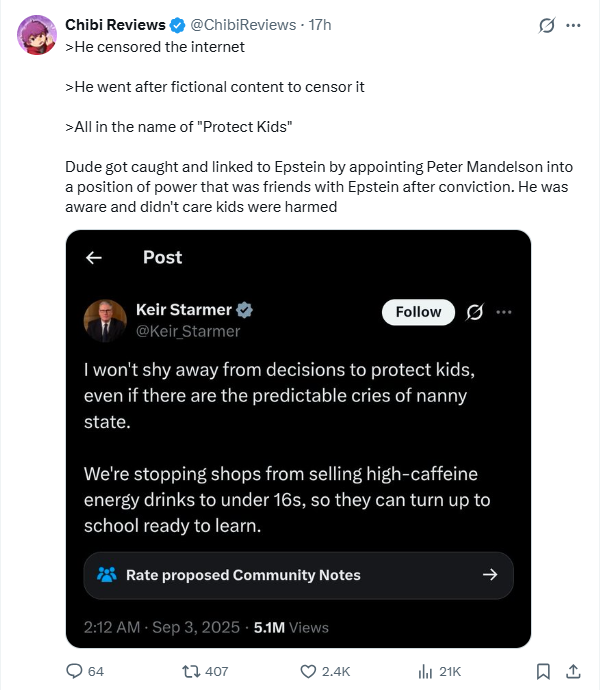Like the Chibi Reviews post

309,671
